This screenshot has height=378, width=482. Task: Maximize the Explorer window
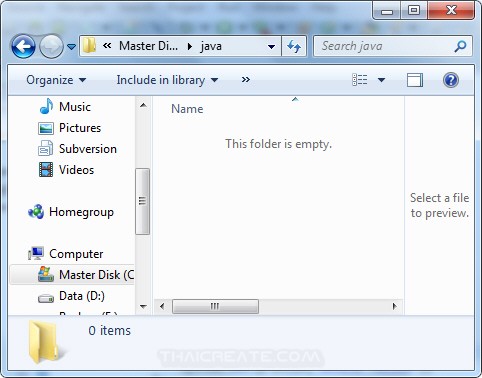414,11
